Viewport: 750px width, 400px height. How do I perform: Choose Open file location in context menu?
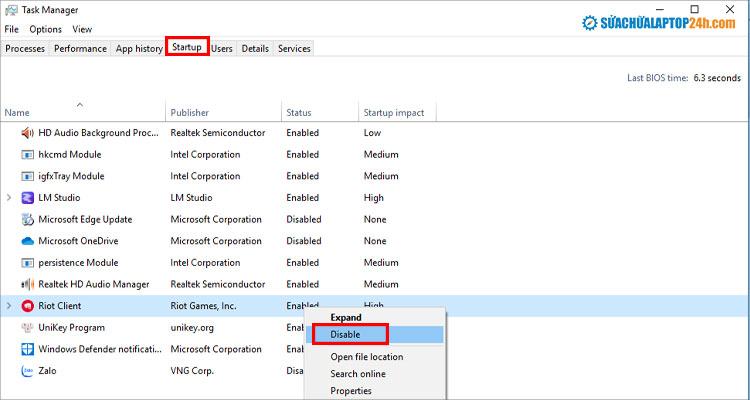367,357
